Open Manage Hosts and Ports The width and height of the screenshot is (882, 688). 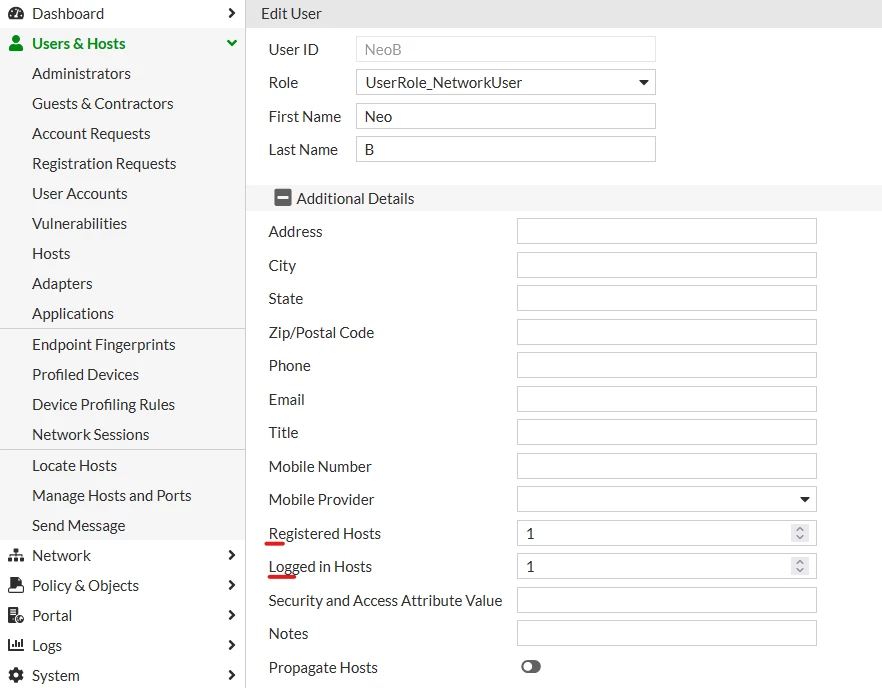pos(111,496)
